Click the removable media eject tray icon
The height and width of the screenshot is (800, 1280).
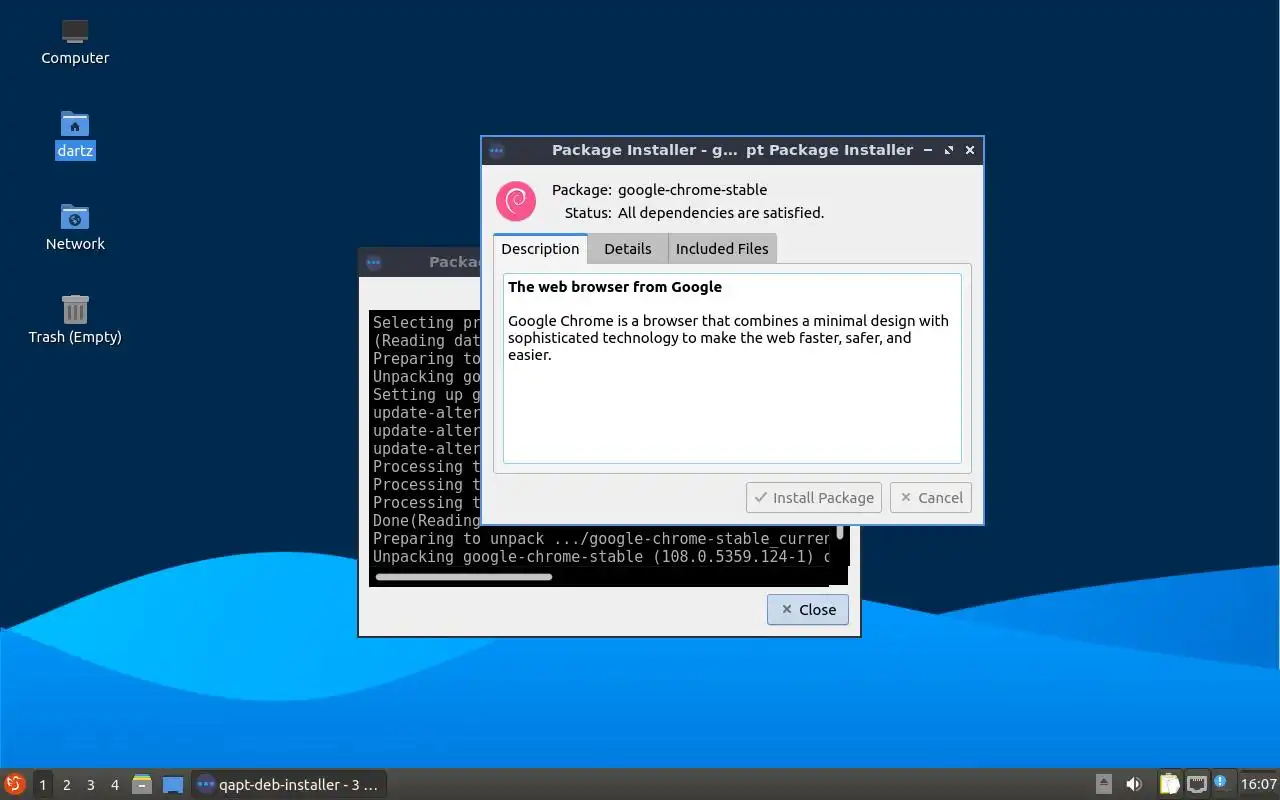point(1104,784)
